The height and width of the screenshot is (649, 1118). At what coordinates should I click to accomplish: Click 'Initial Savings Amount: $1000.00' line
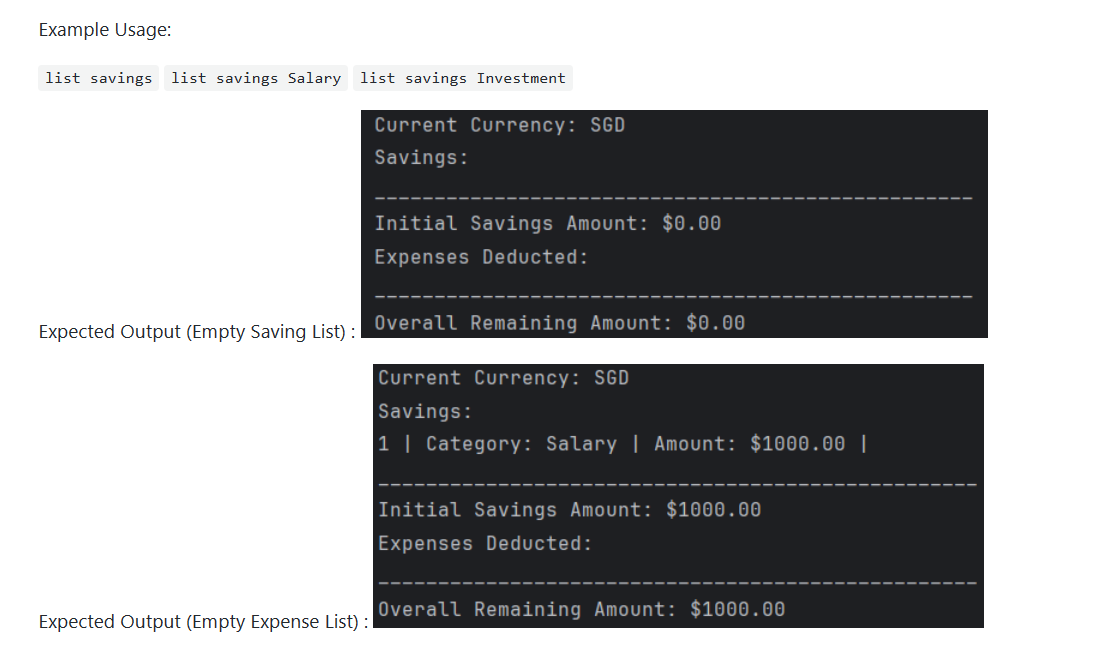pos(570,510)
